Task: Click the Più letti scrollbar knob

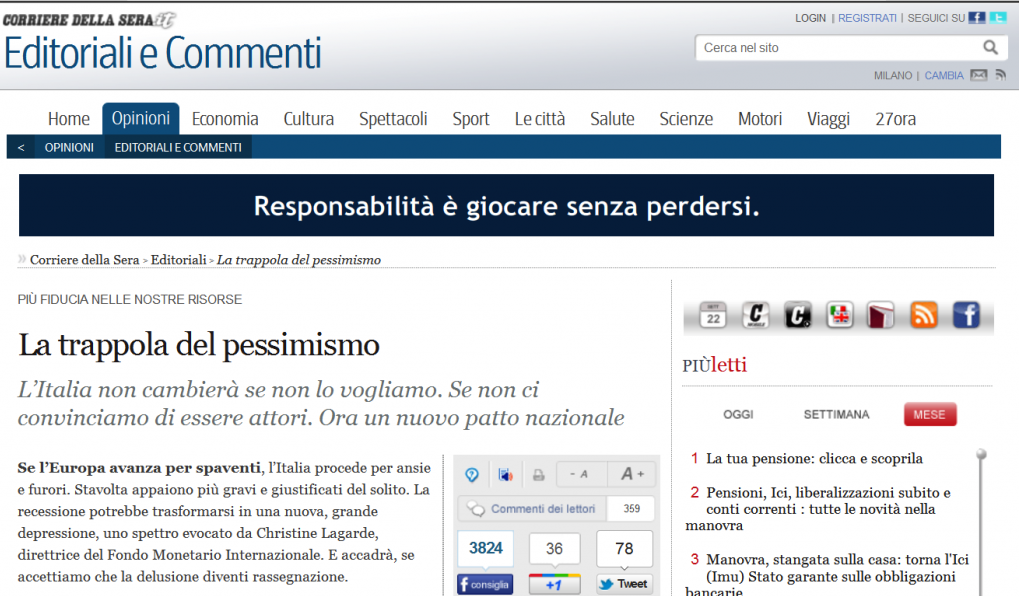Action: pos(981,454)
